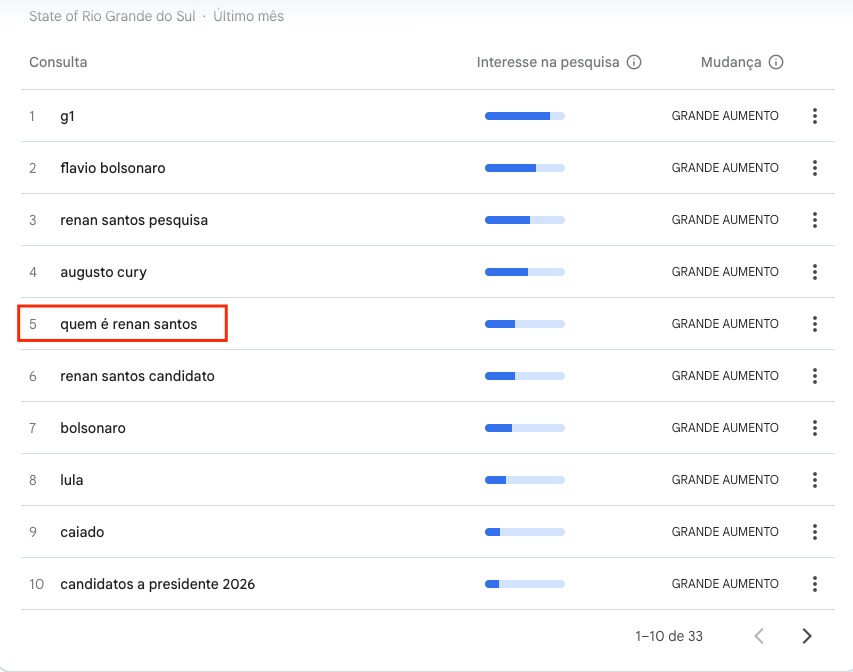The width and height of the screenshot is (853, 672).
Task: Open more options for candidatos a presidente 2026
Action: 814,584
